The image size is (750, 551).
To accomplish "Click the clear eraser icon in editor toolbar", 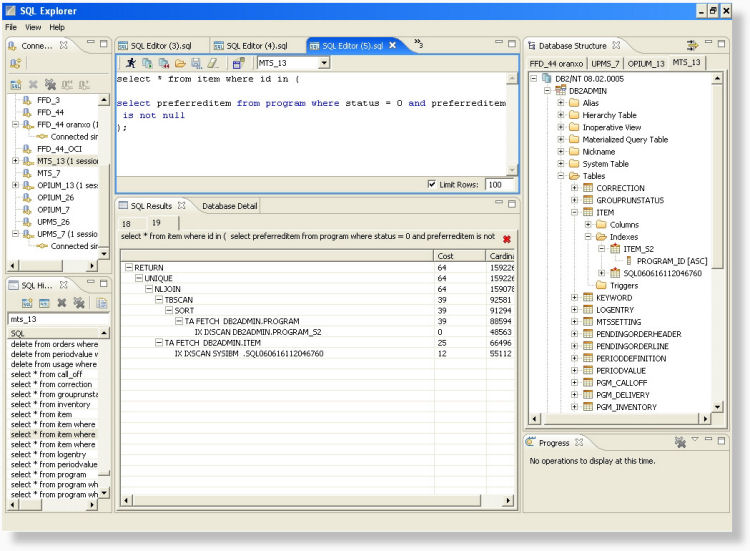I will [x=212, y=63].
